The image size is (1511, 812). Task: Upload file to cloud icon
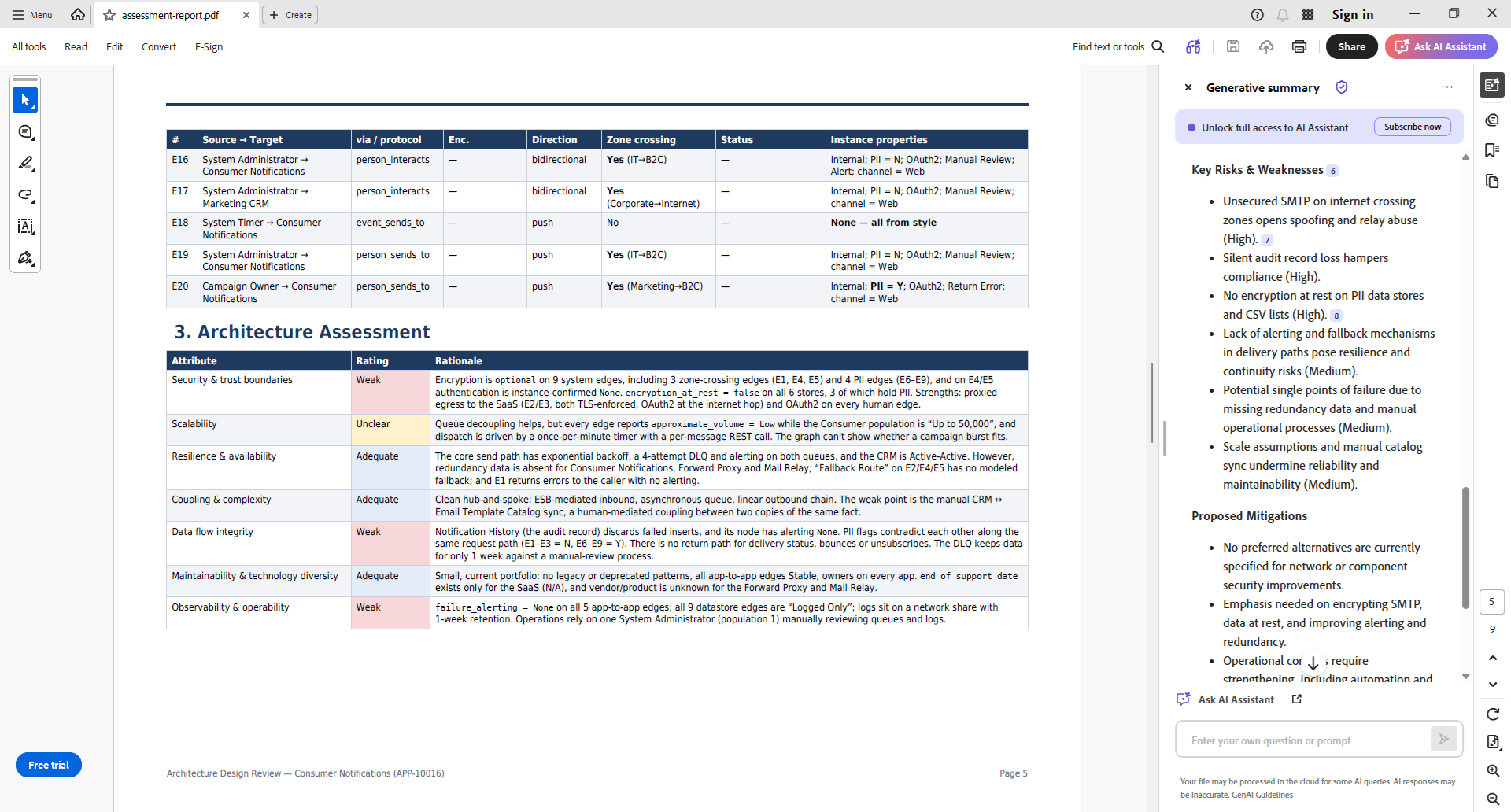coord(1266,46)
